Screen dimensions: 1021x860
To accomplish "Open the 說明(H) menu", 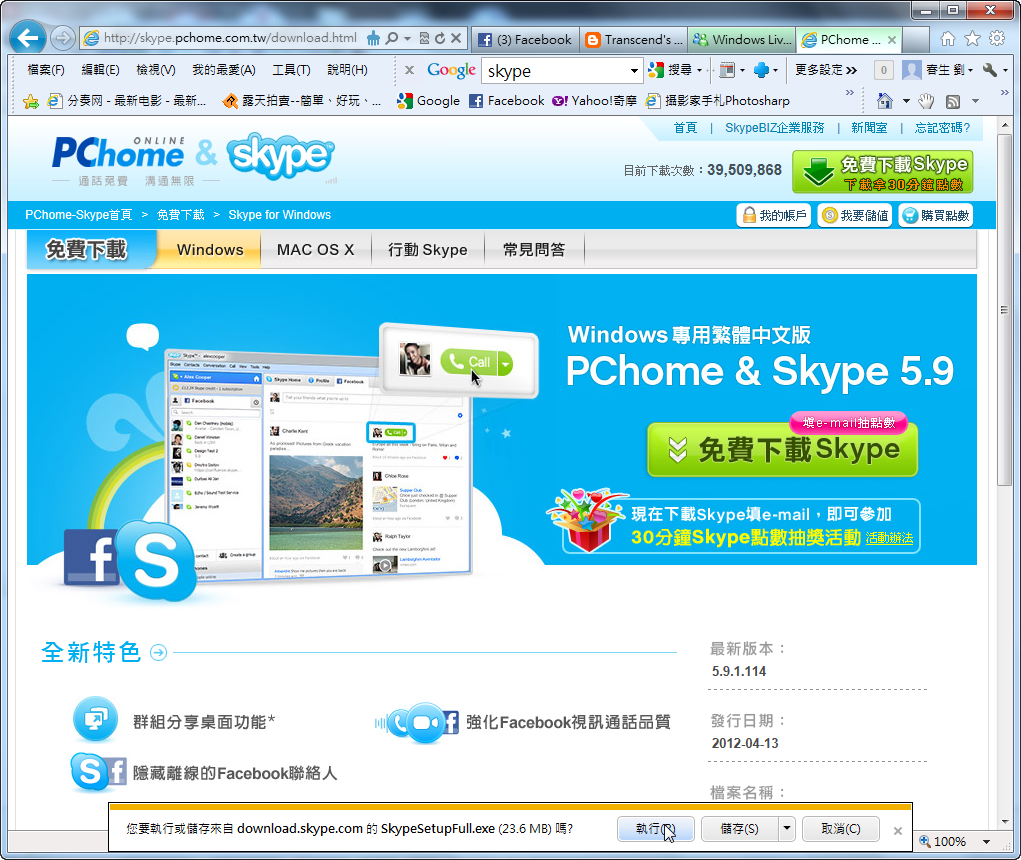I will [x=347, y=70].
